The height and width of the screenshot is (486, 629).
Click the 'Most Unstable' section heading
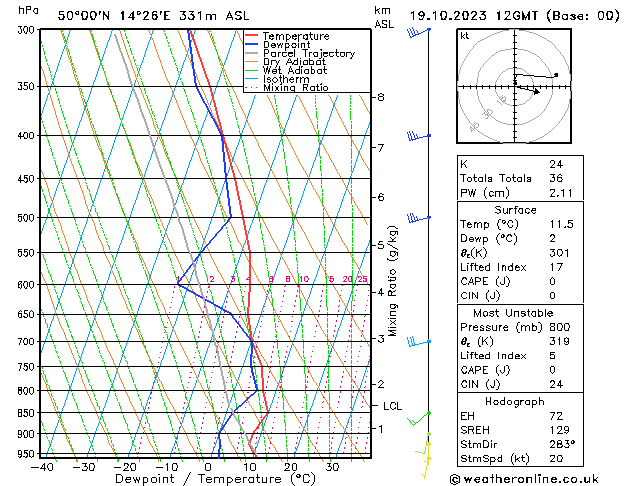click(513, 313)
